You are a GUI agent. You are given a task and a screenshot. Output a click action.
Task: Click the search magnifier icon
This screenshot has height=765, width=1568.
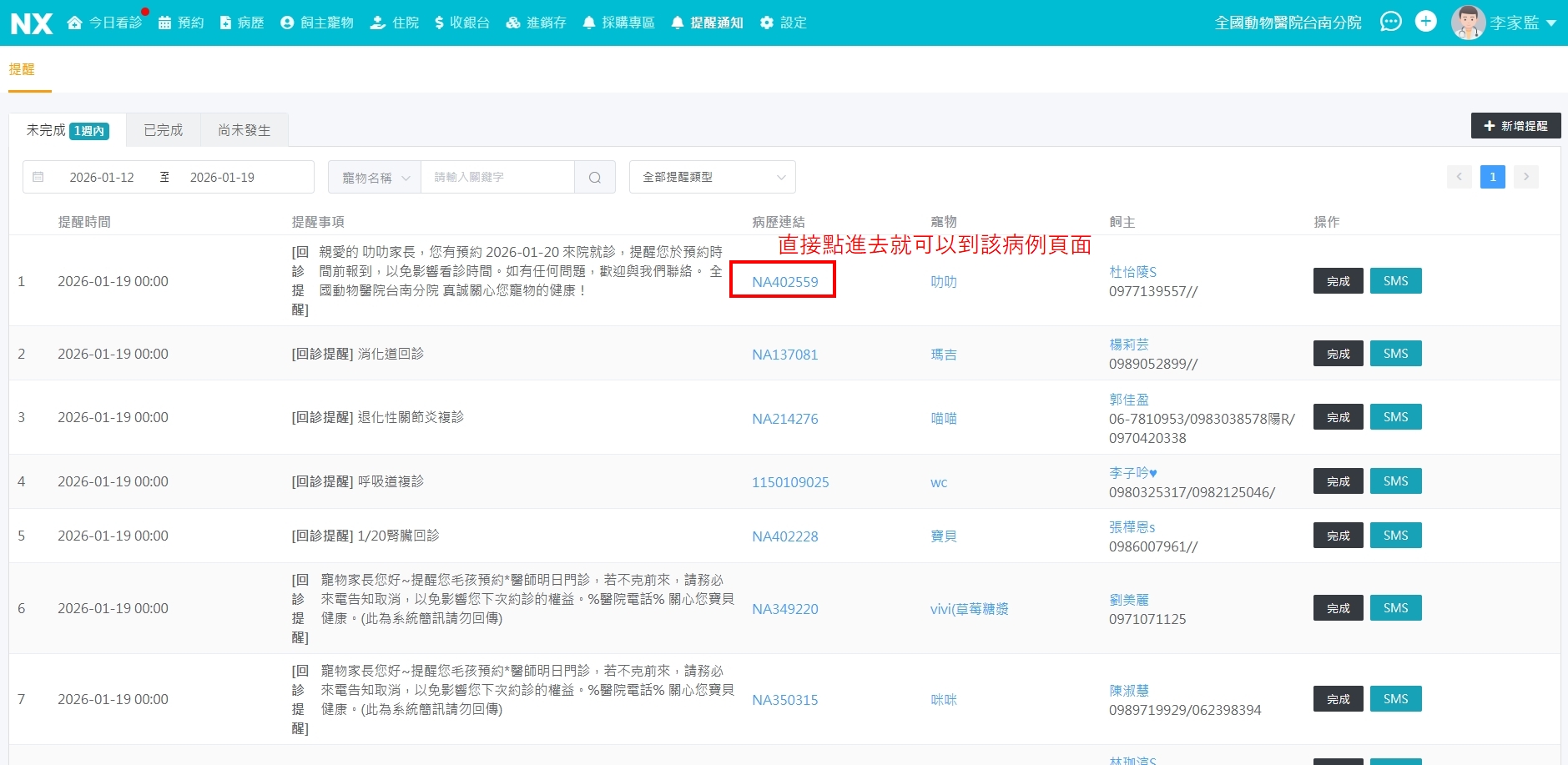[x=594, y=177]
